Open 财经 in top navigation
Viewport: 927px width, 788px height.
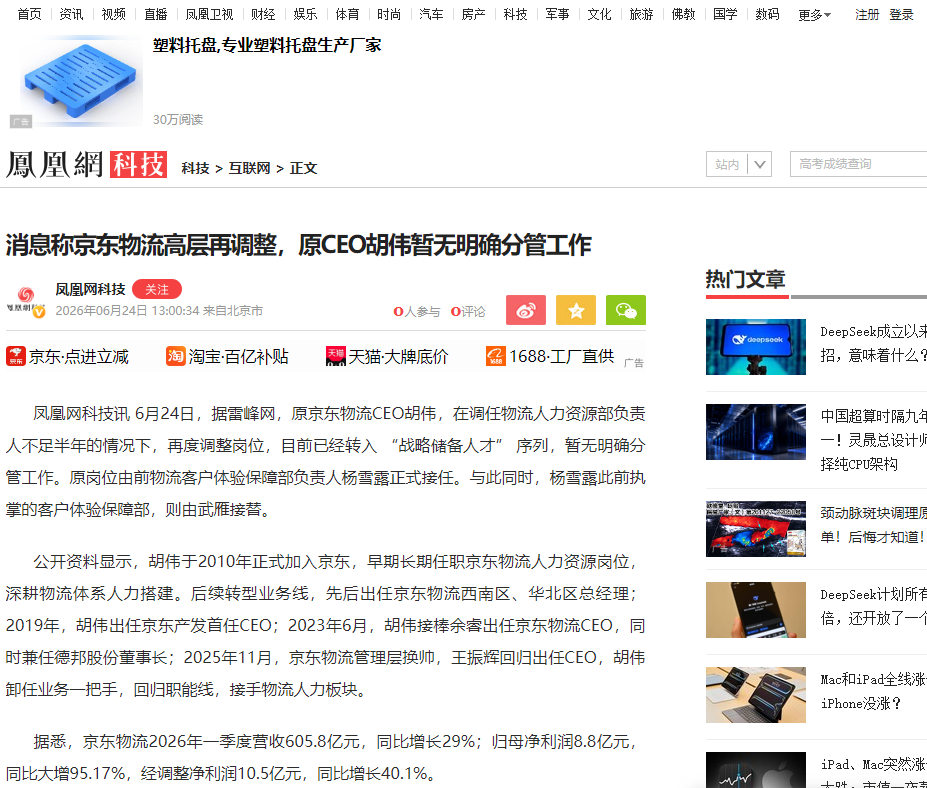[263, 14]
